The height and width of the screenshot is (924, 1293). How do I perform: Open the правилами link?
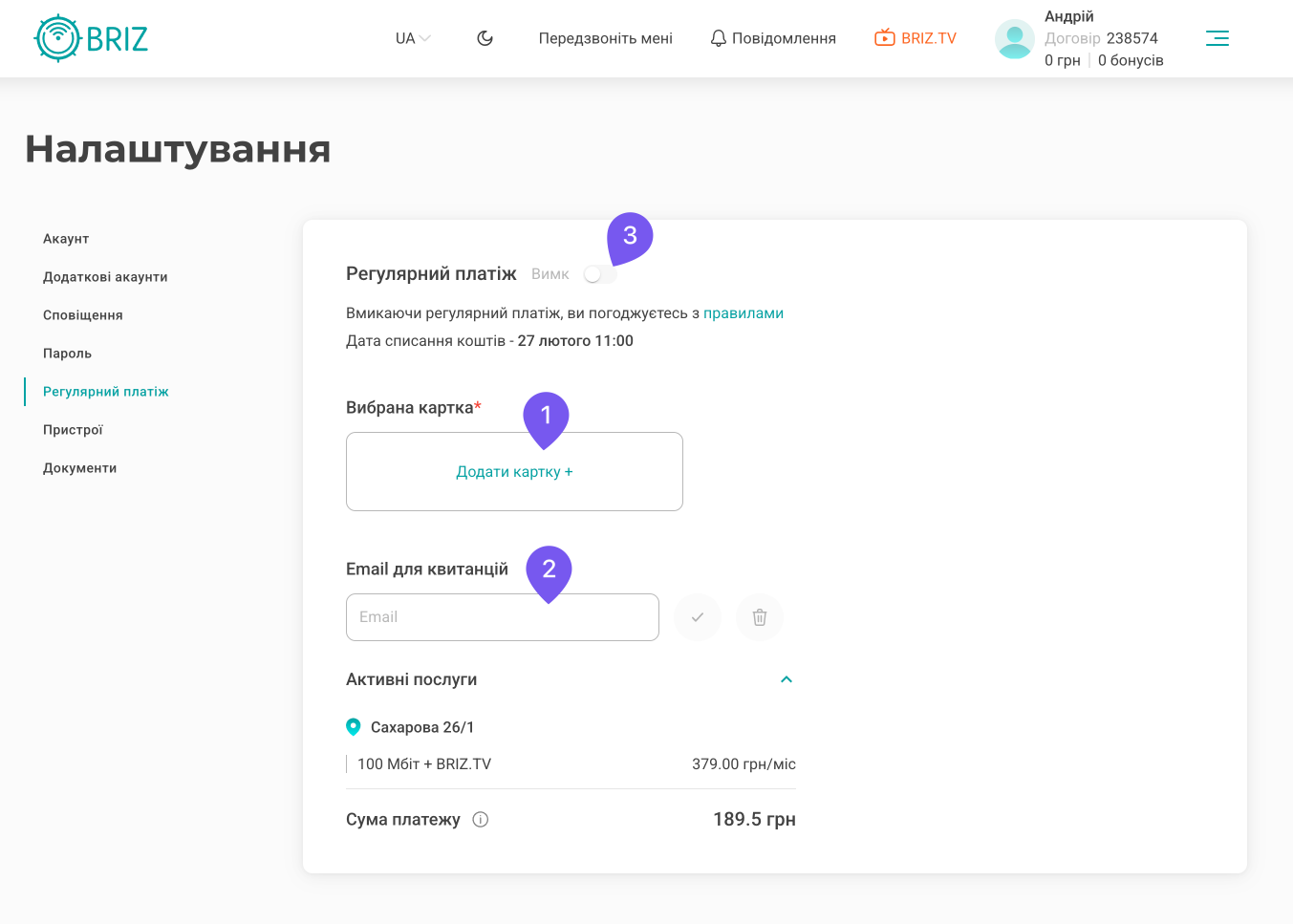click(x=743, y=313)
